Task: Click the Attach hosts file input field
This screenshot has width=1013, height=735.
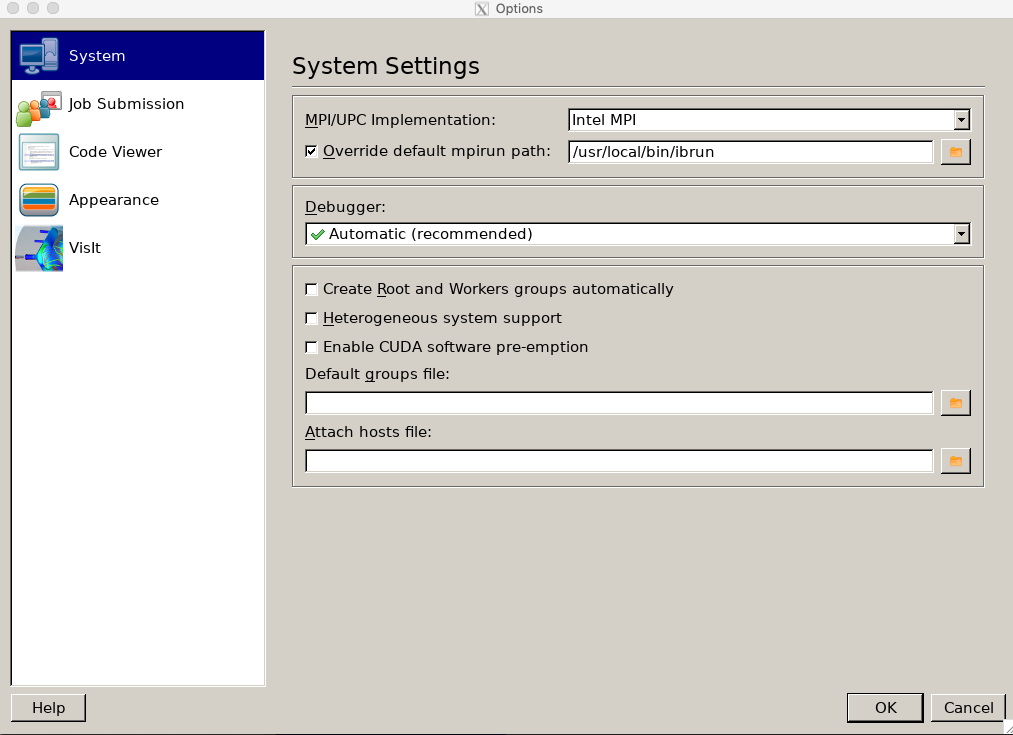Action: pyautogui.click(x=619, y=461)
